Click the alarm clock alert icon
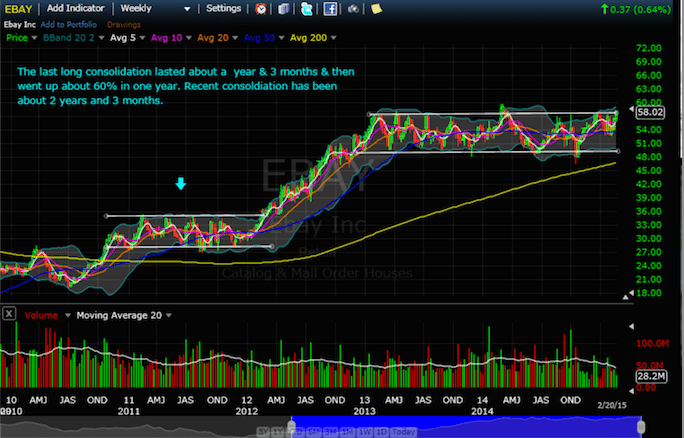This screenshot has height=438, width=684. [x=261, y=9]
